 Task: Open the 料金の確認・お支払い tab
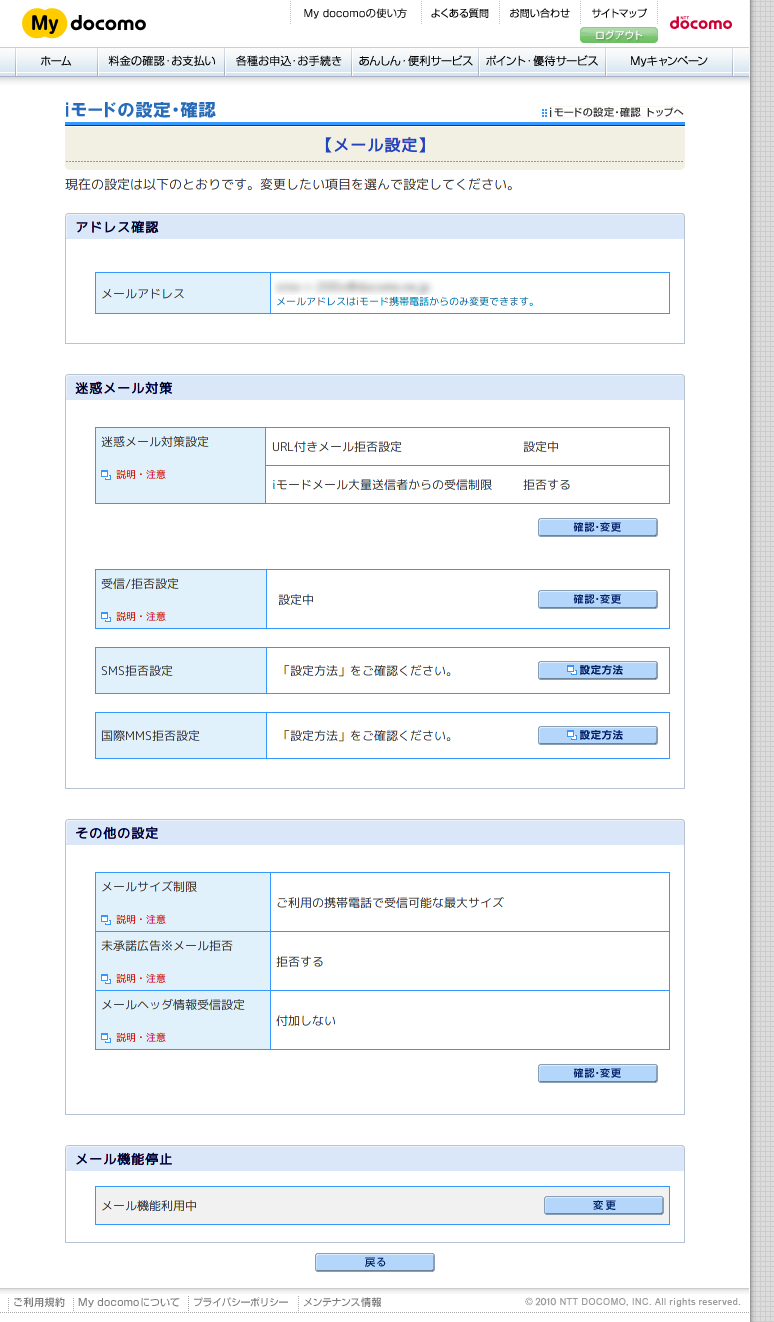point(161,61)
